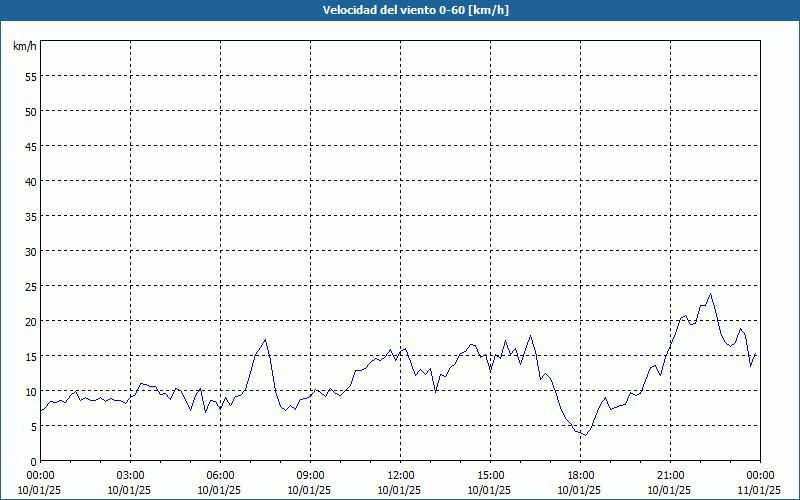Image resolution: width=800 pixels, height=500 pixels.
Task: Click the '06:00' time axis label
Action: click(220, 476)
